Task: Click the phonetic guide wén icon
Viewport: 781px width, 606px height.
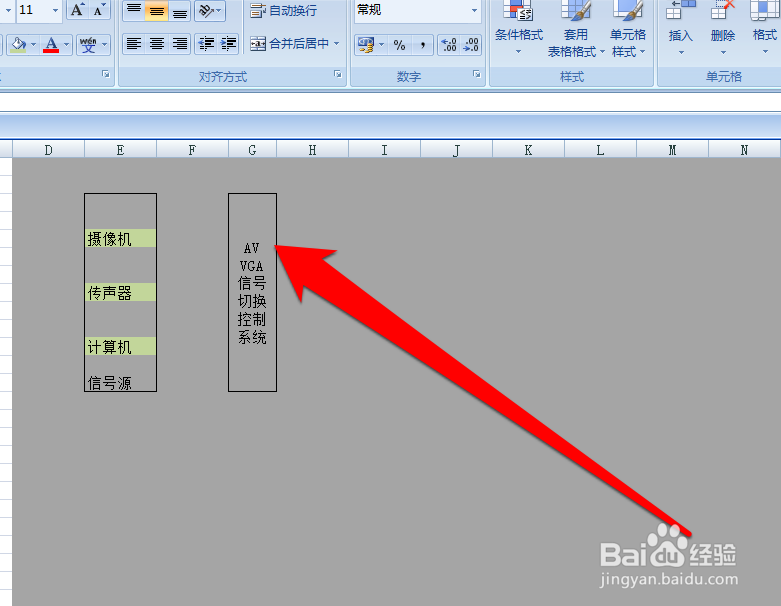Action: (88, 45)
